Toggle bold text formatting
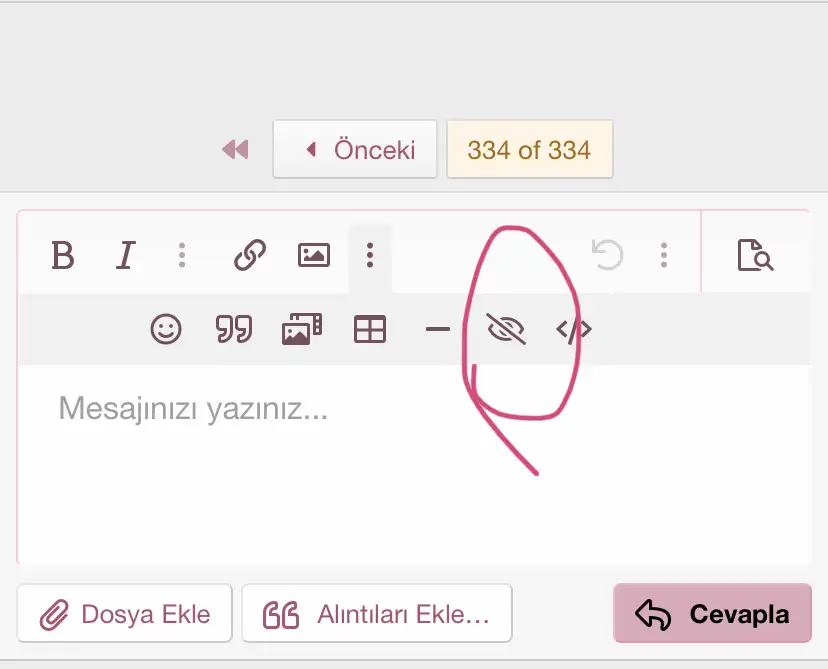Image resolution: width=828 pixels, height=669 pixels. pyautogui.click(x=63, y=256)
